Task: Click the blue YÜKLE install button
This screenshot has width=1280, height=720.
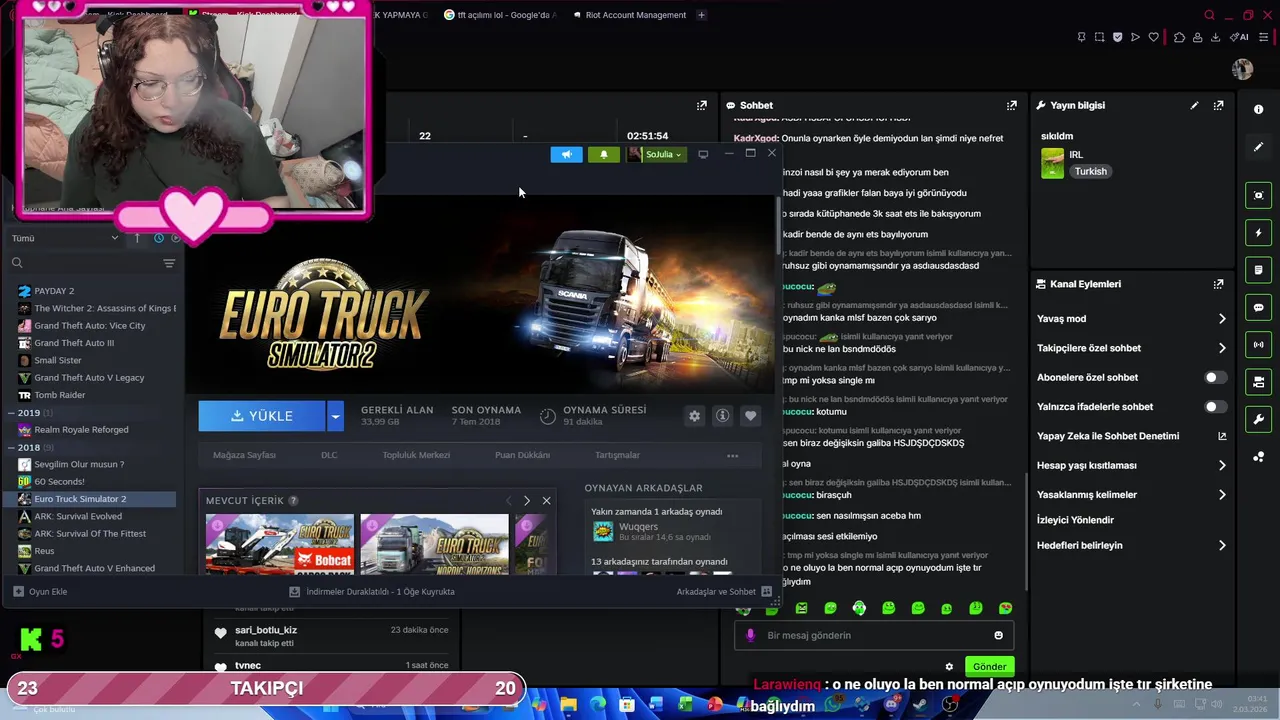Action: click(x=262, y=416)
